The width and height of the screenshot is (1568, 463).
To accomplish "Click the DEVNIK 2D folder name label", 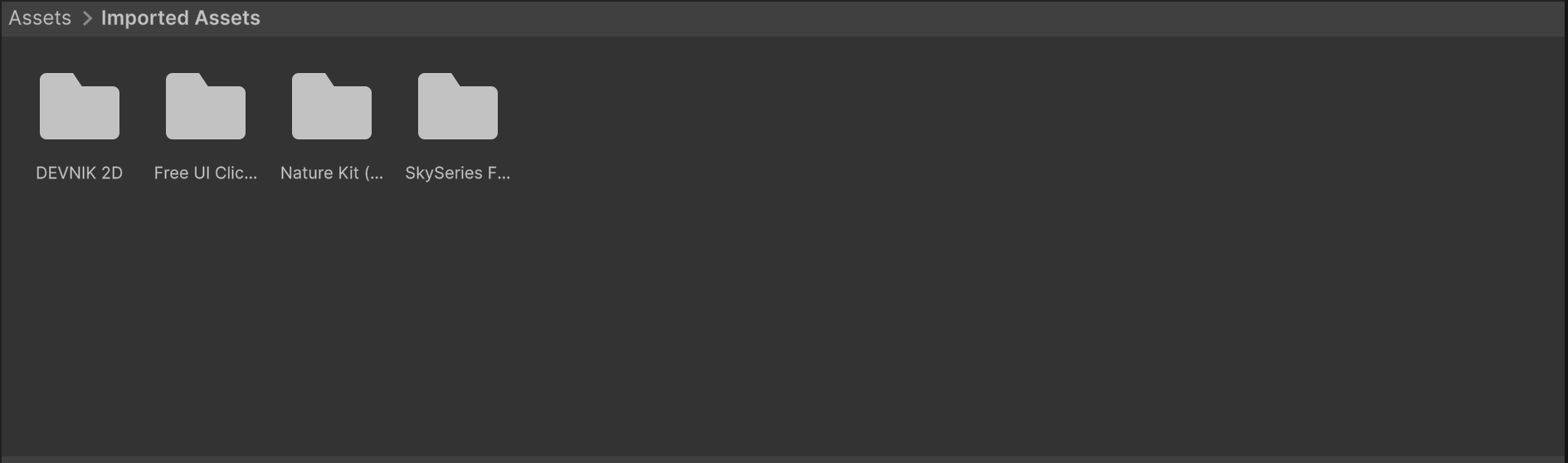I will tap(80, 173).
